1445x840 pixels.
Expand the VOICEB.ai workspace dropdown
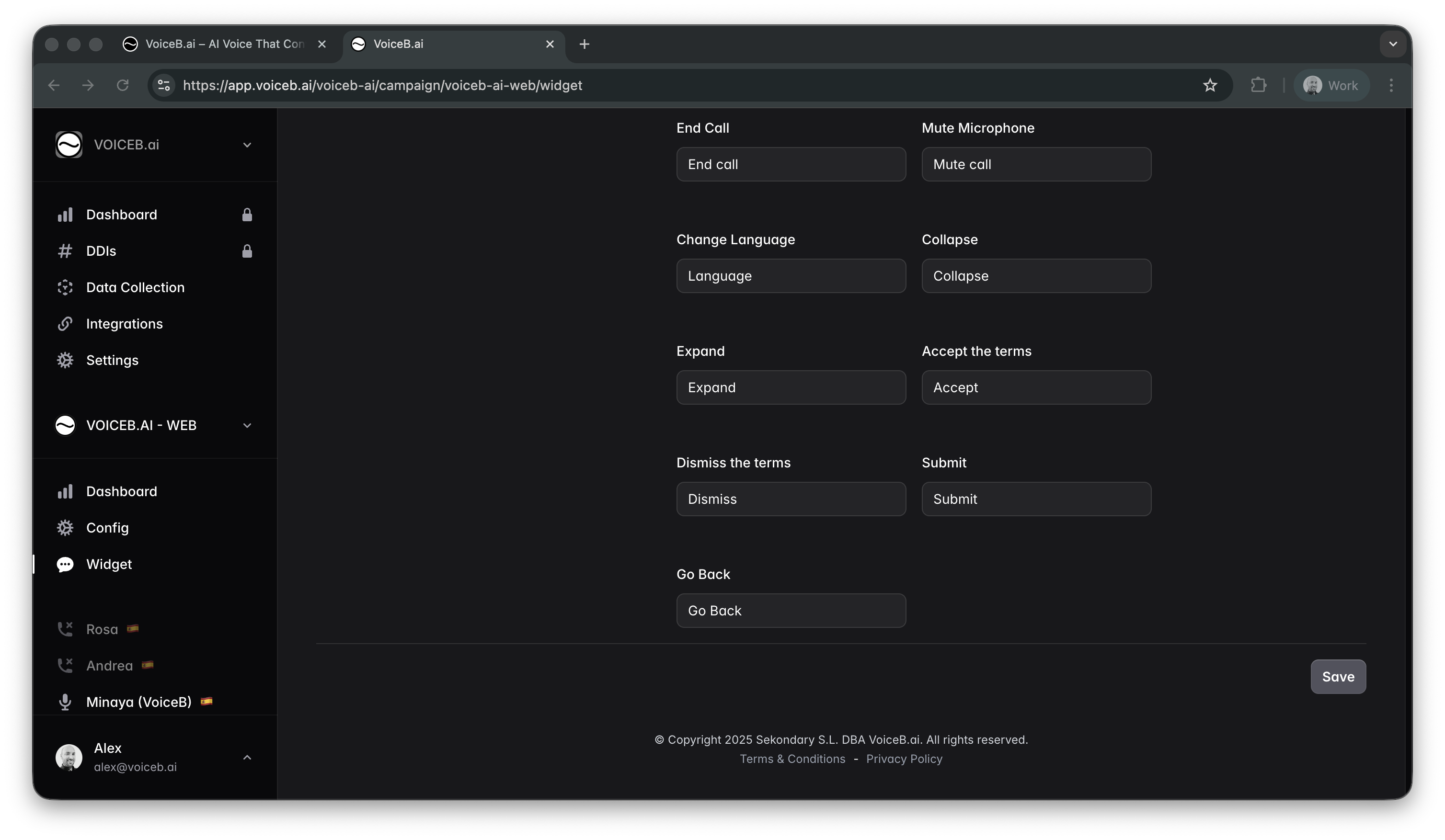[x=247, y=145]
